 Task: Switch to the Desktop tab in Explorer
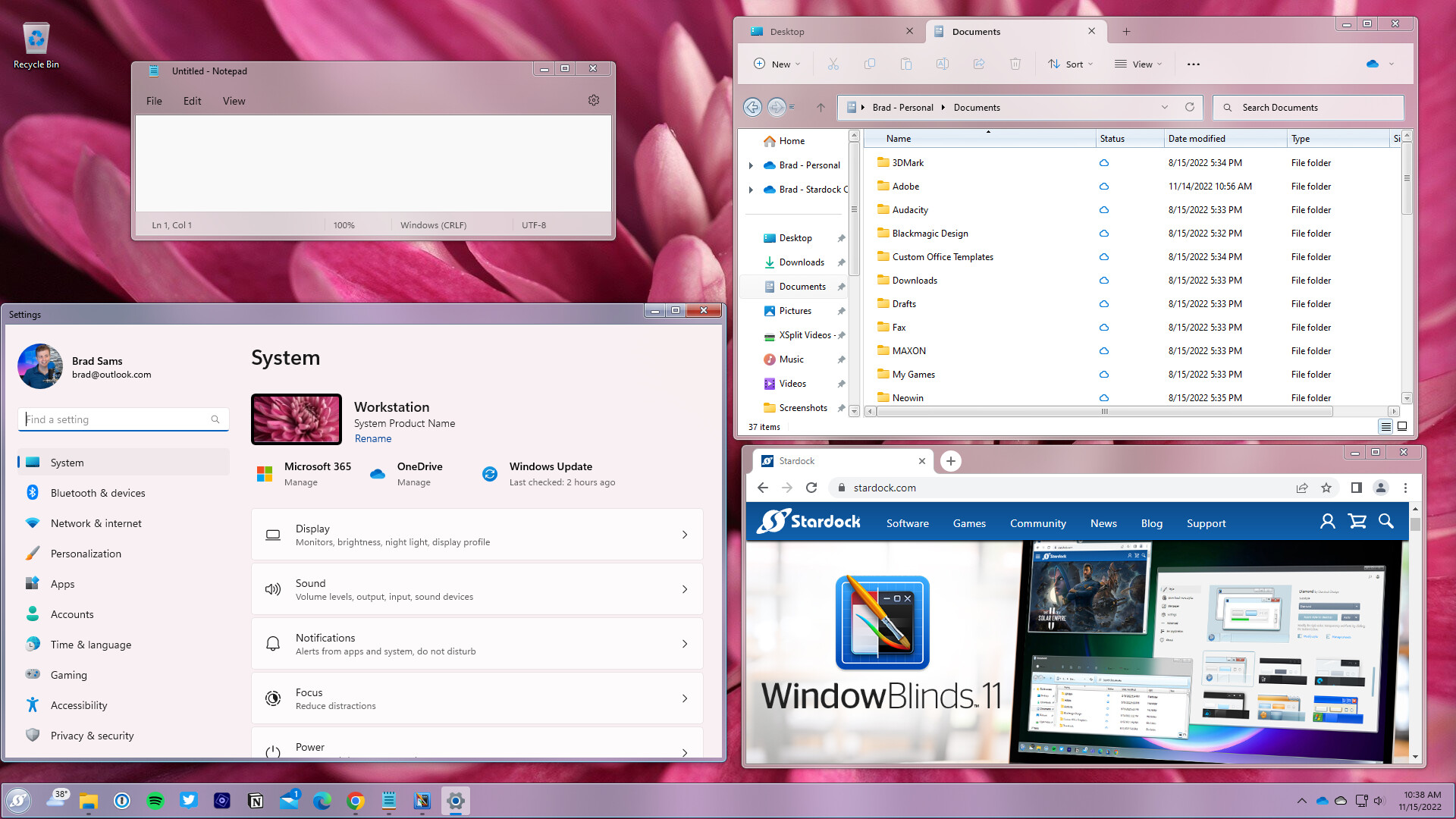pos(786,31)
